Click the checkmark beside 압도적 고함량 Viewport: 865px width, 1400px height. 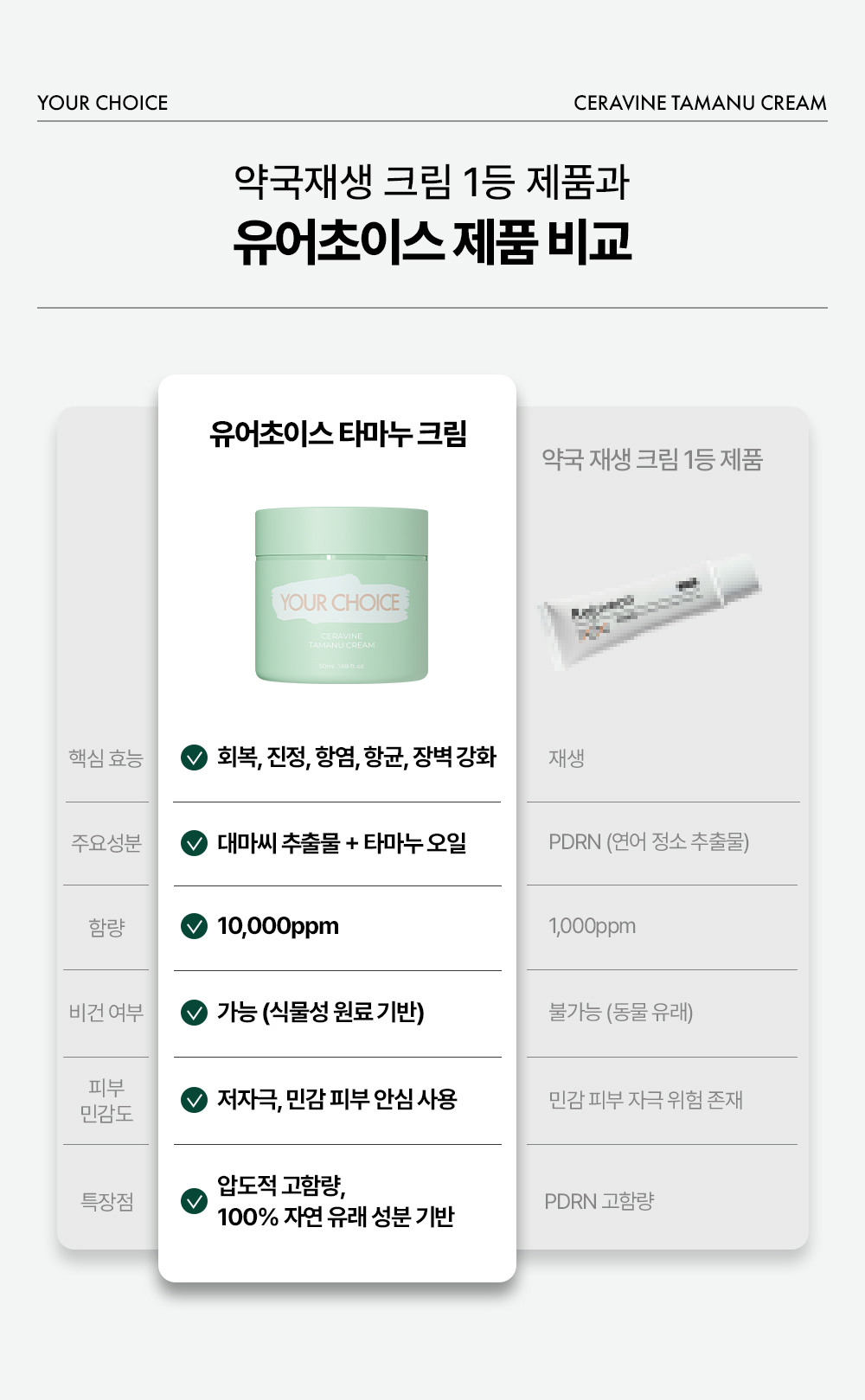(x=194, y=1200)
